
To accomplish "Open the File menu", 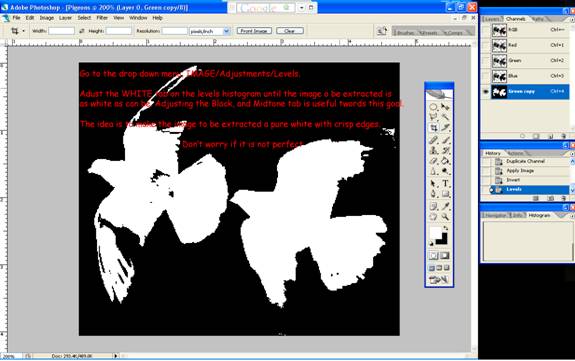I will pyautogui.click(x=17, y=18).
